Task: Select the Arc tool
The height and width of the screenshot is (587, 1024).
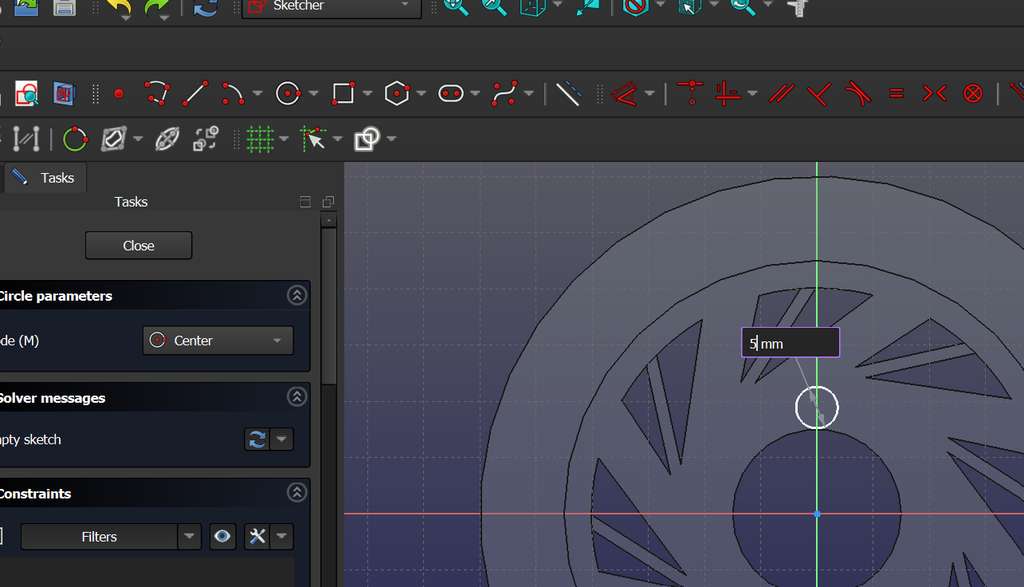Action: (x=232, y=94)
